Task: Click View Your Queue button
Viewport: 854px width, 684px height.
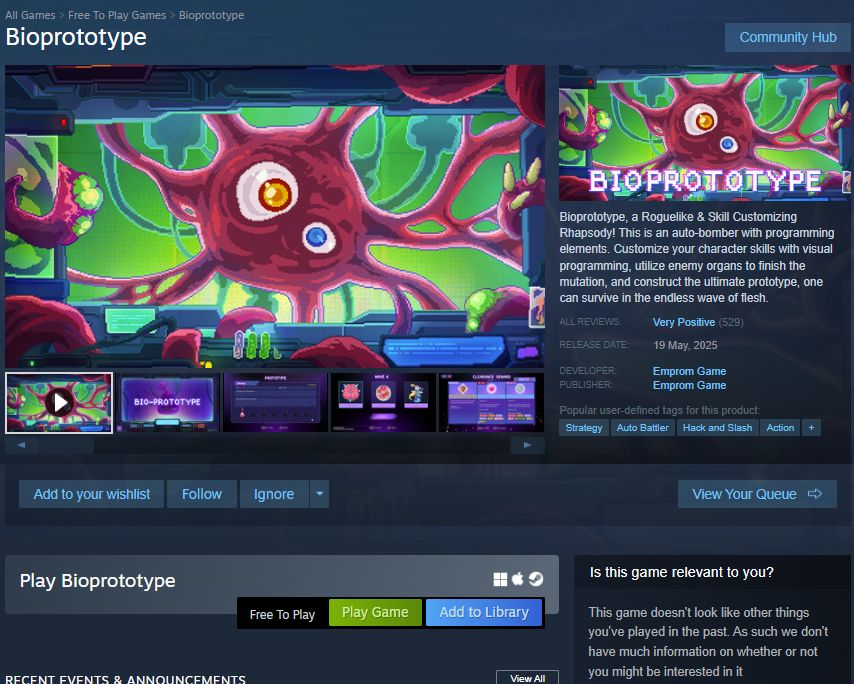Action: point(757,494)
